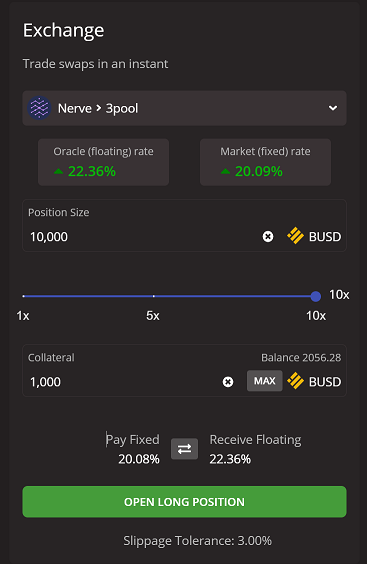Clear the Position Size field

268,237
